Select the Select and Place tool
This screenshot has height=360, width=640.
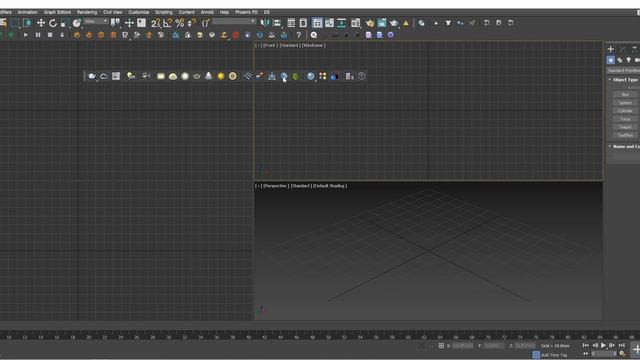[76, 23]
